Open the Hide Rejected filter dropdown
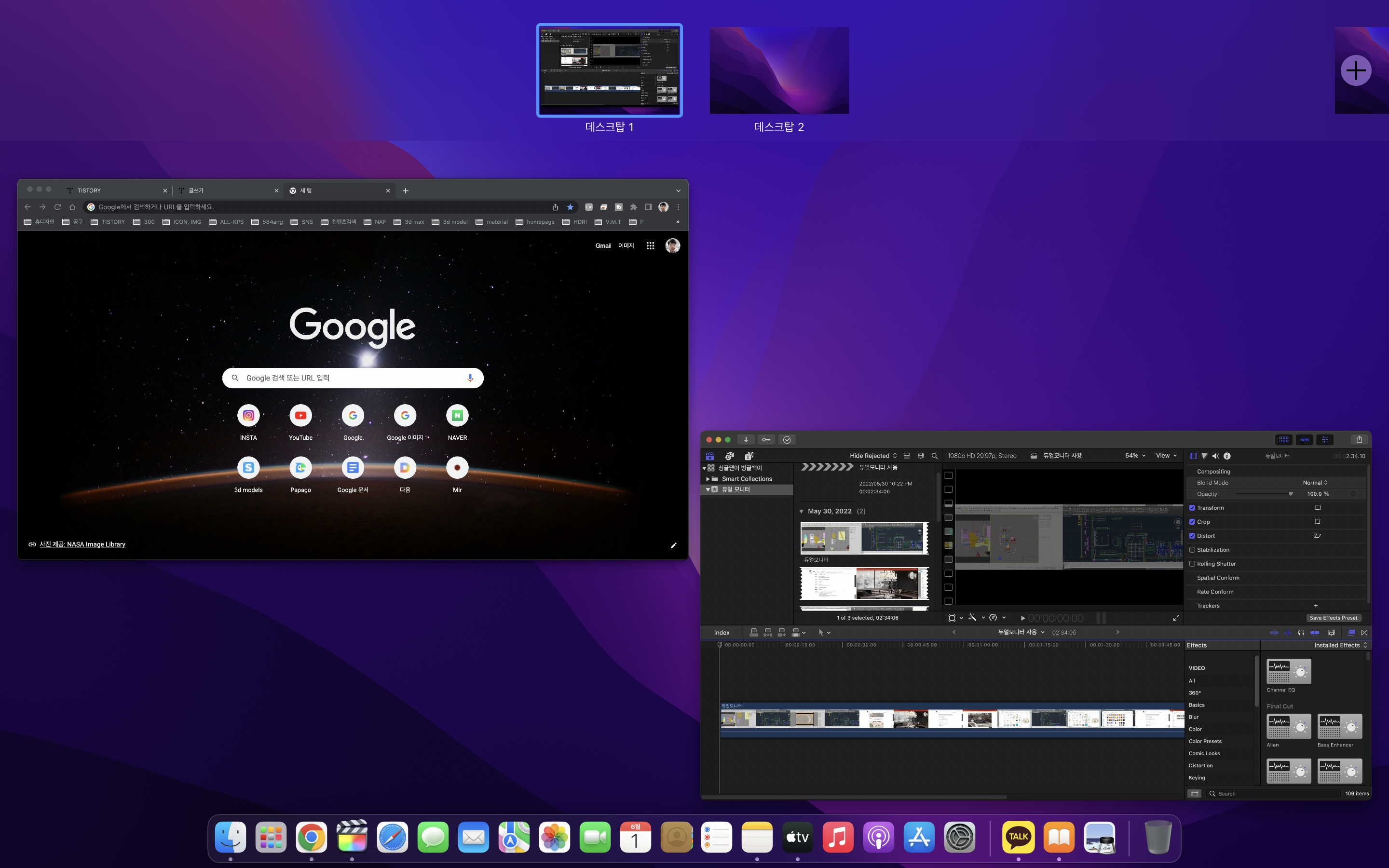 click(x=873, y=456)
